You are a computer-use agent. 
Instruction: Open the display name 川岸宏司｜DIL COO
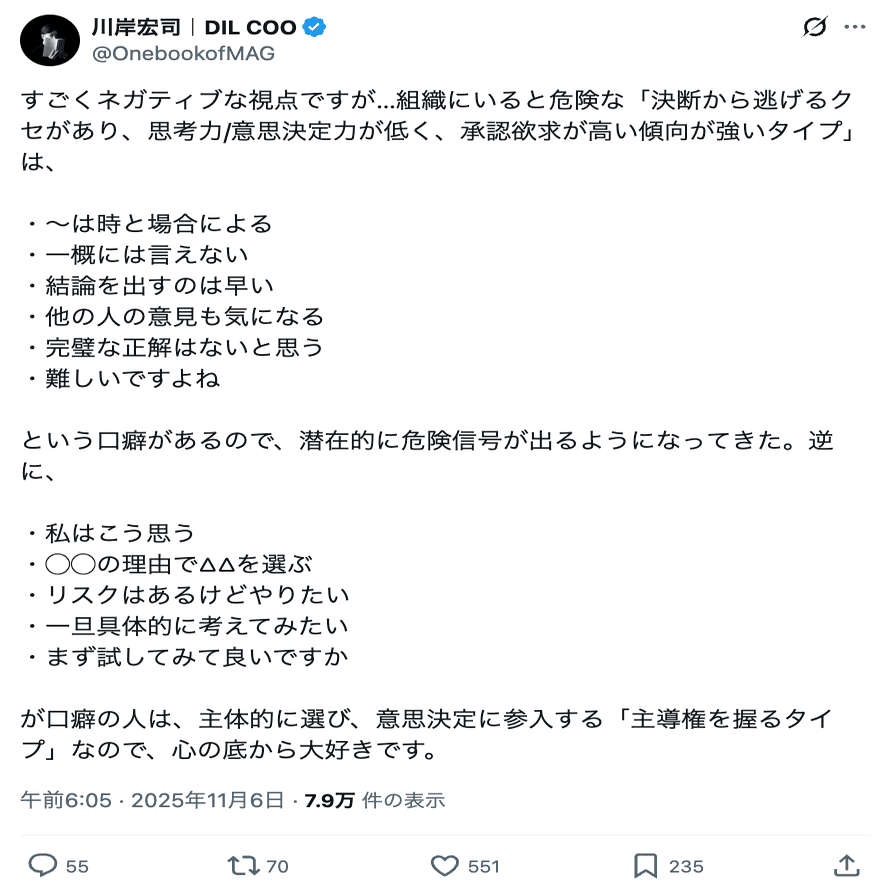click(194, 27)
